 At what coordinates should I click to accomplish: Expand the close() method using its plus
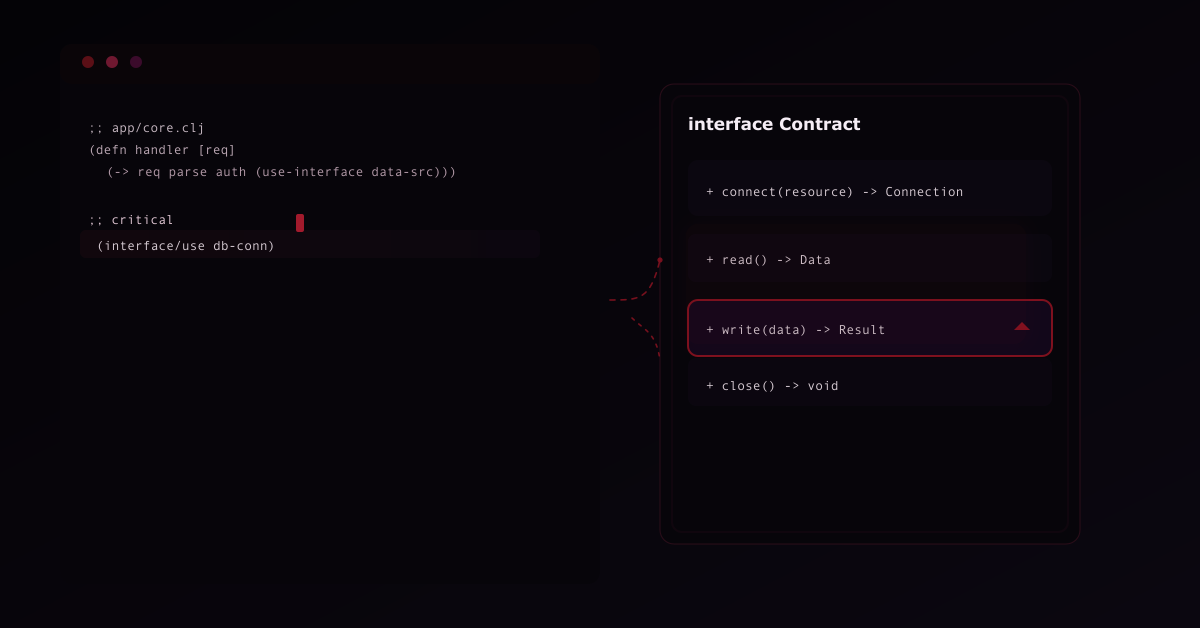click(710, 386)
